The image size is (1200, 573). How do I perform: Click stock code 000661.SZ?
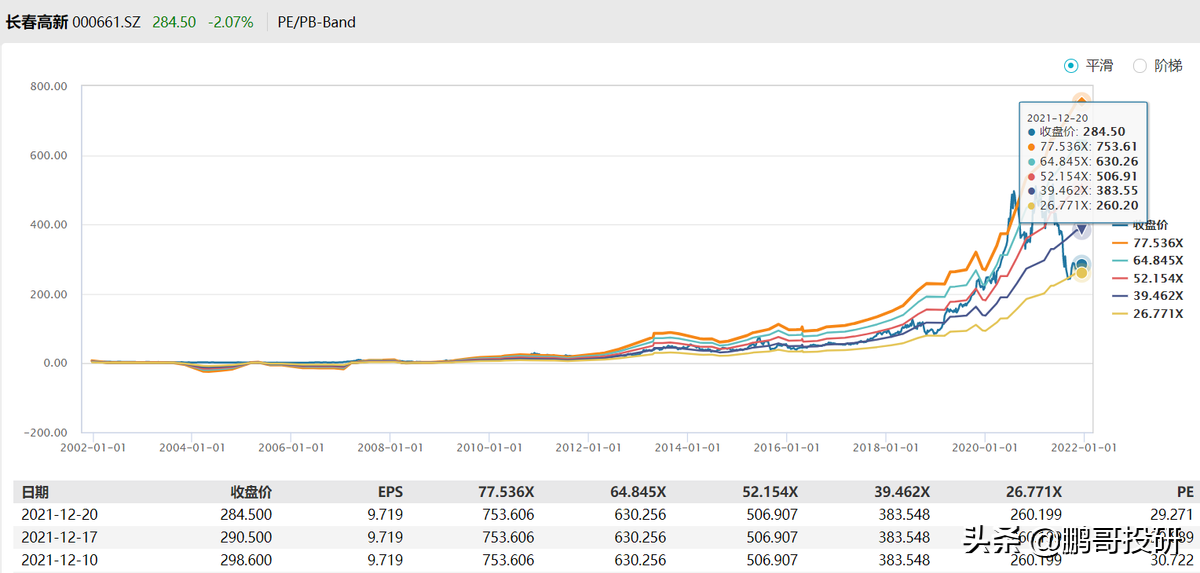click(x=107, y=22)
